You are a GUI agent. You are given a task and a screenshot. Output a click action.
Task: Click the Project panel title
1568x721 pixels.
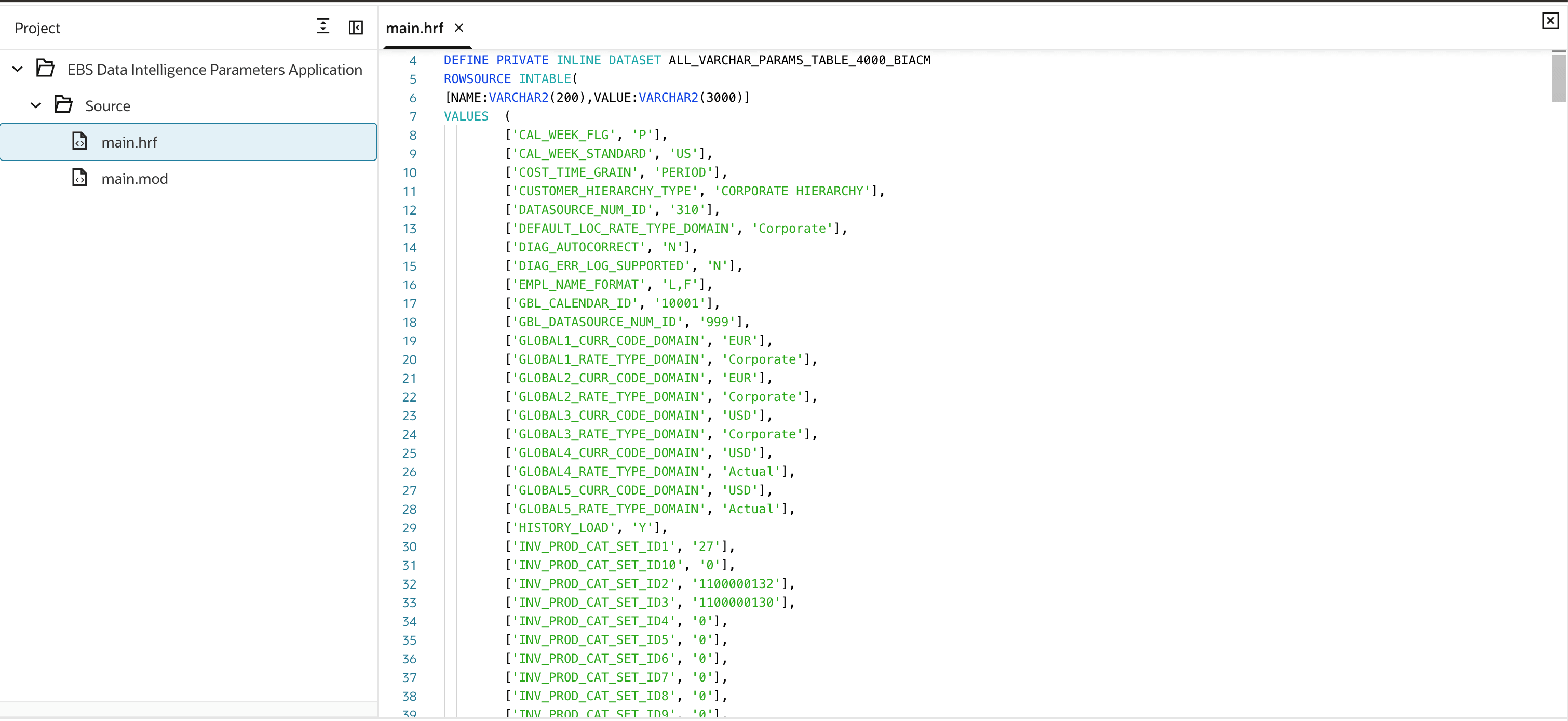(37, 28)
